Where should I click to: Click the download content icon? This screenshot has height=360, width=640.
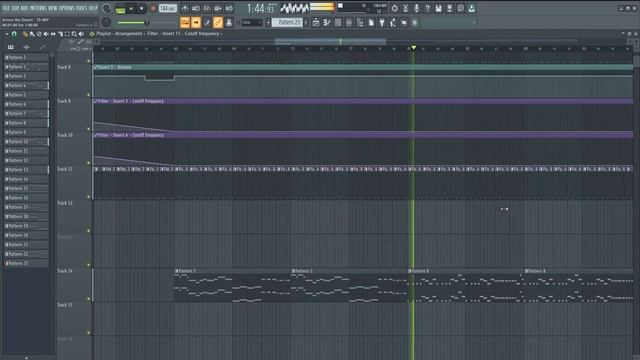(471, 8)
